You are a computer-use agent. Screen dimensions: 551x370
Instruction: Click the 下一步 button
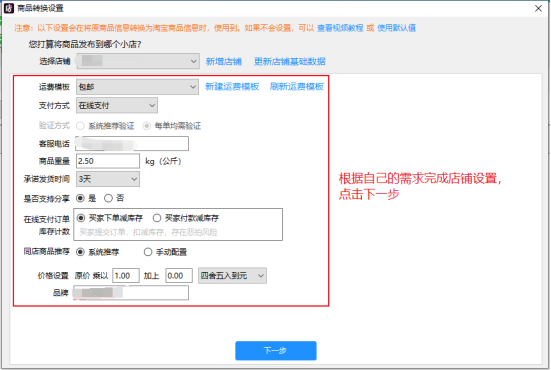(x=276, y=350)
